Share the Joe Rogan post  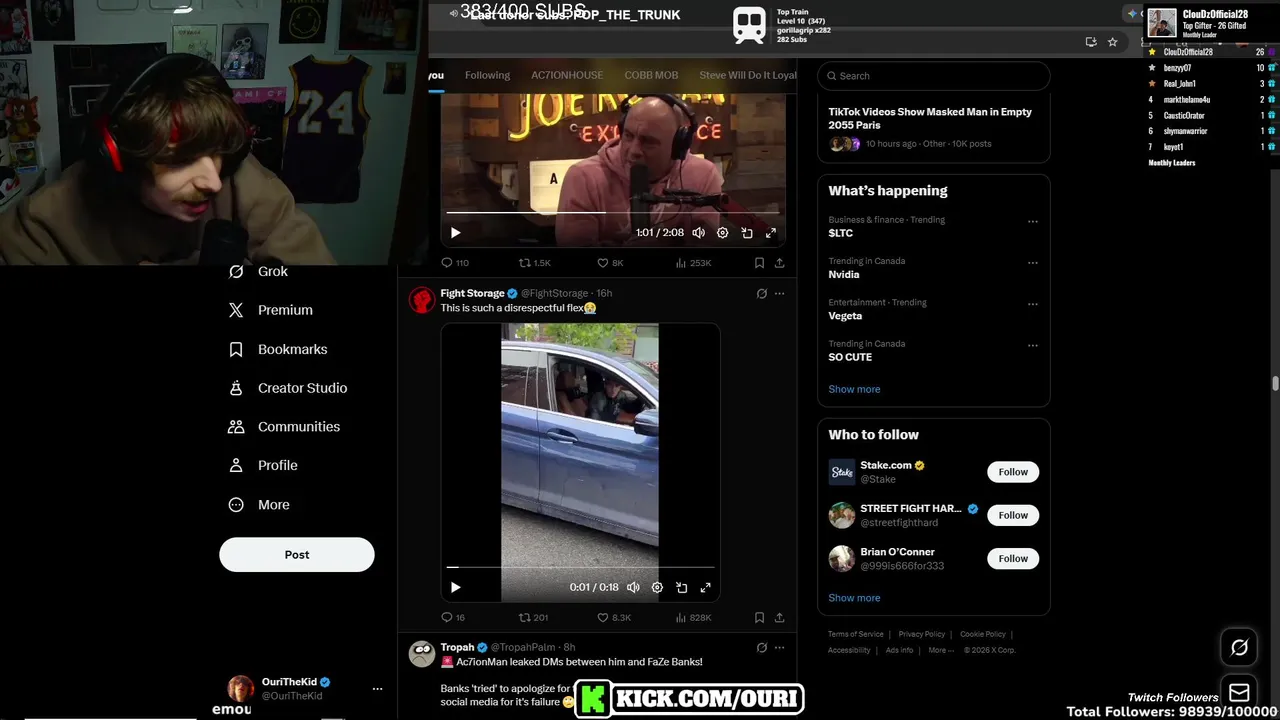[x=779, y=263]
